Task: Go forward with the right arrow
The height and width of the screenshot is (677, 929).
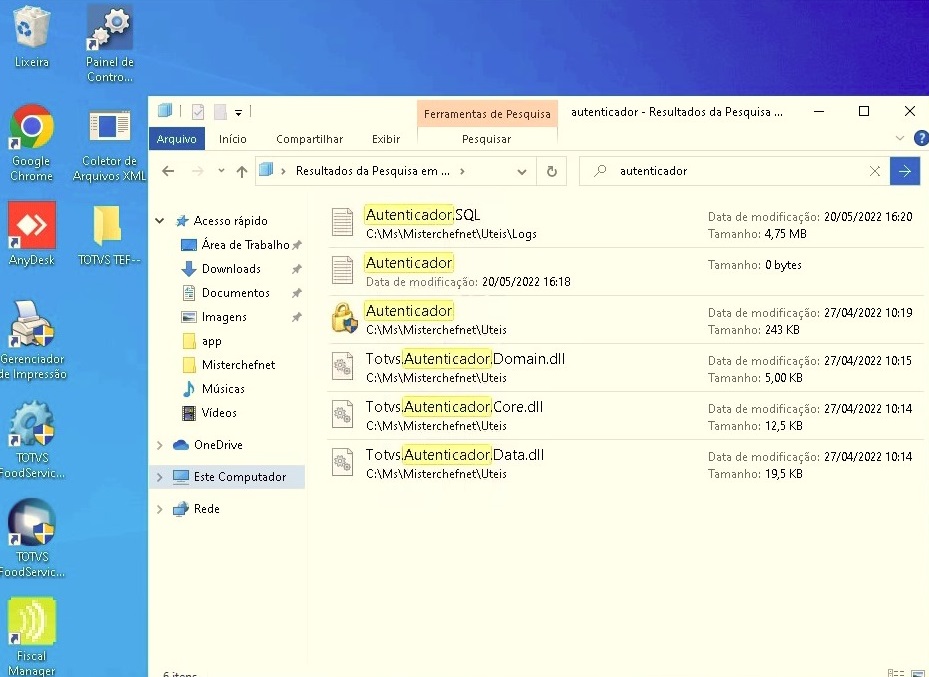Action: pos(197,171)
